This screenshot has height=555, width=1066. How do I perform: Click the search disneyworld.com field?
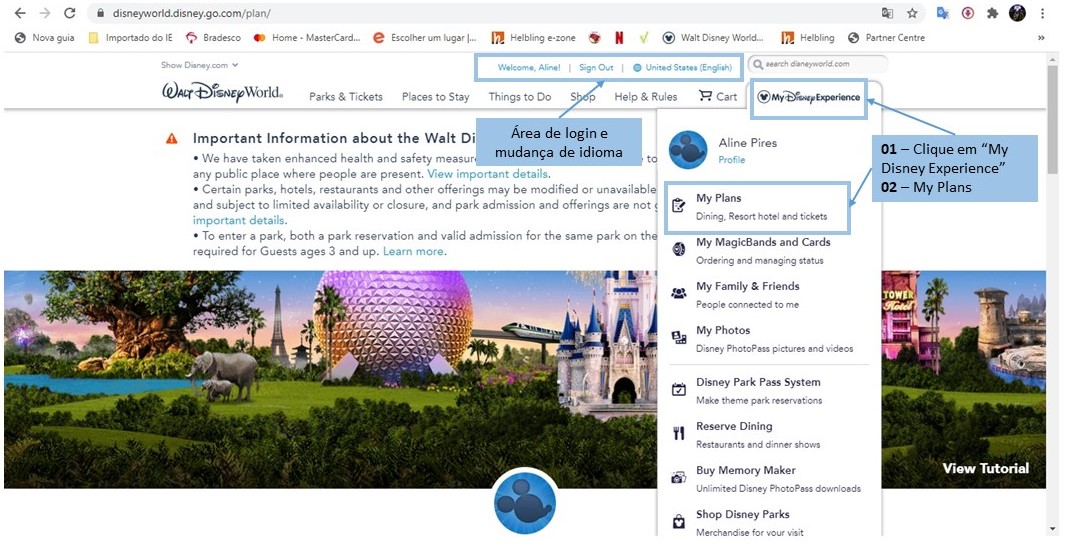coord(818,64)
